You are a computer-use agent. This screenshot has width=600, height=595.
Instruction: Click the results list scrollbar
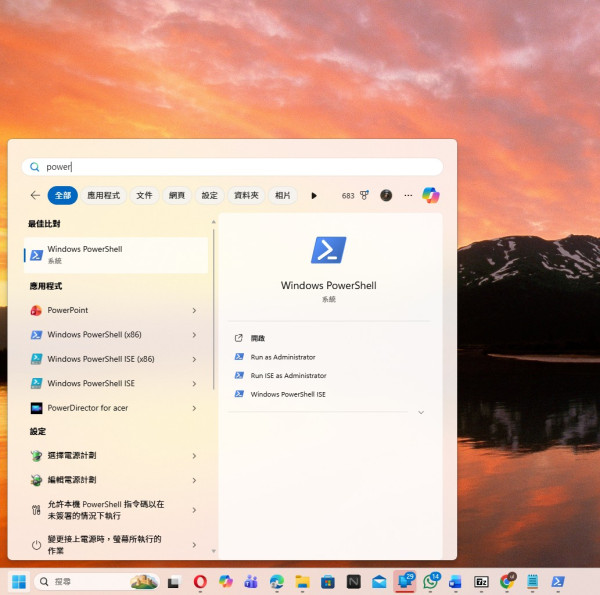(214, 309)
